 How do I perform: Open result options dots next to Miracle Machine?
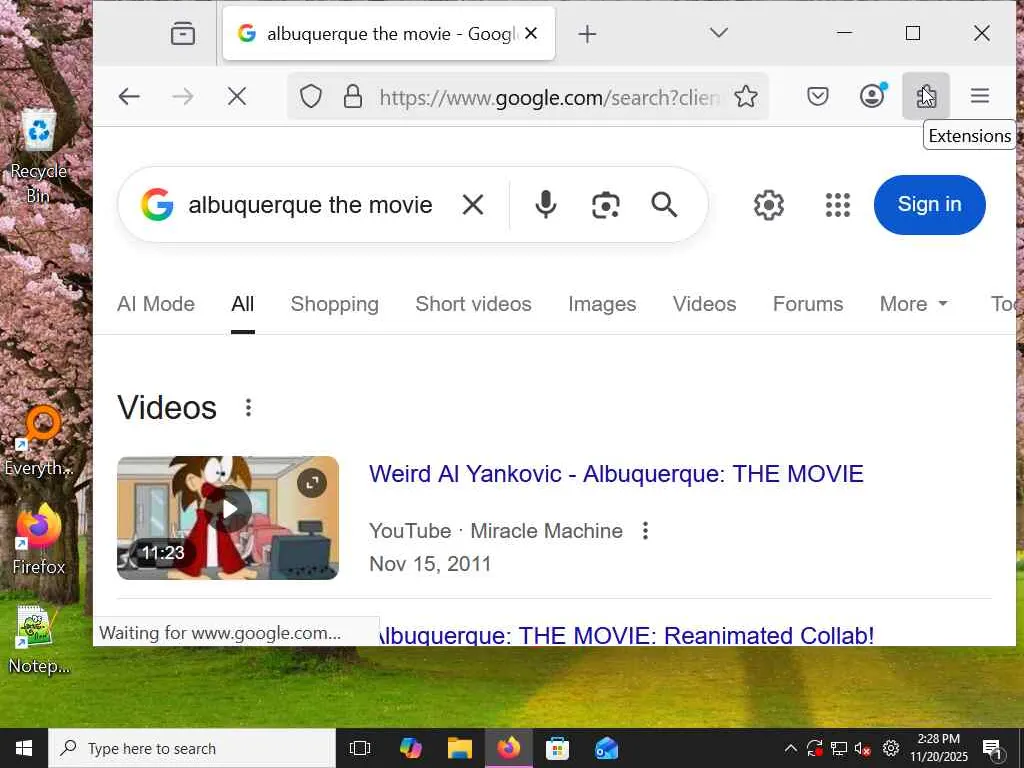point(645,530)
